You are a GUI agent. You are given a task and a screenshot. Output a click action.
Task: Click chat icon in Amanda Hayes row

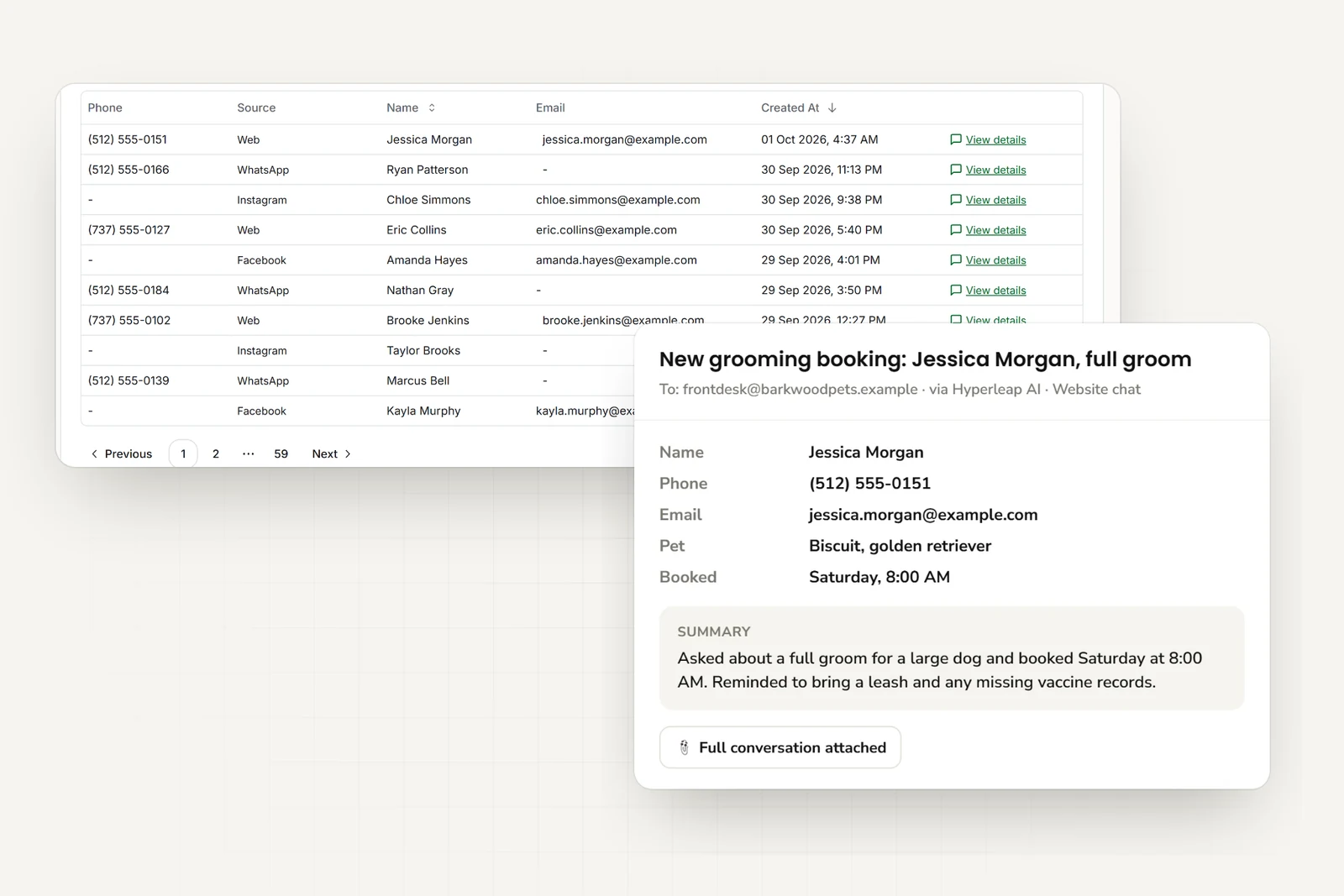pyautogui.click(x=956, y=260)
